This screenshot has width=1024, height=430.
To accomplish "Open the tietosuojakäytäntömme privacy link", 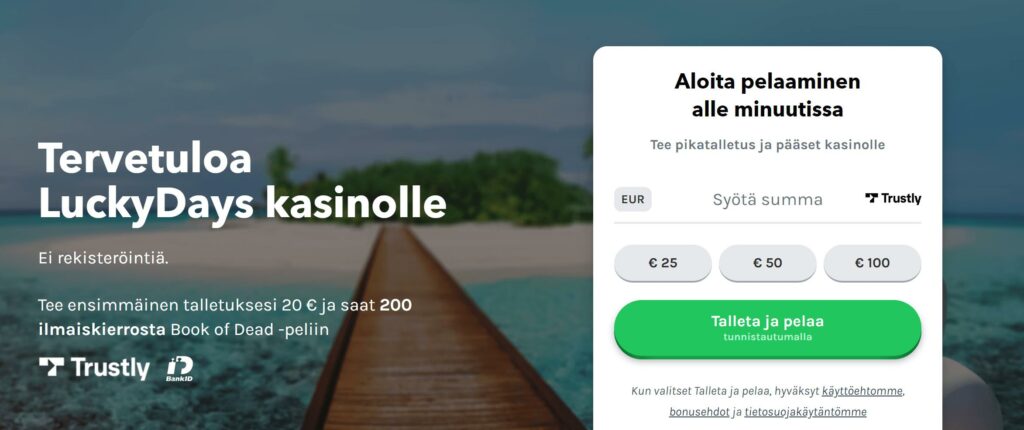I will [x=805, y=411].
